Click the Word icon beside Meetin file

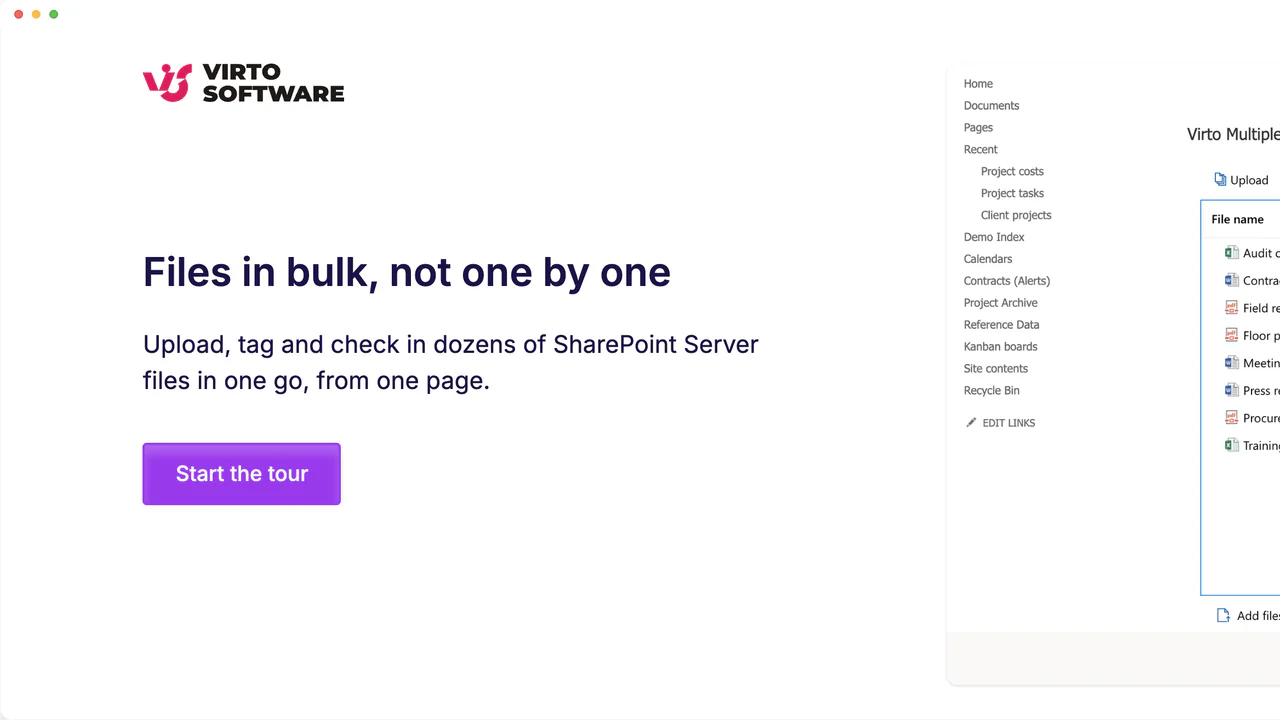(1232, 363)
